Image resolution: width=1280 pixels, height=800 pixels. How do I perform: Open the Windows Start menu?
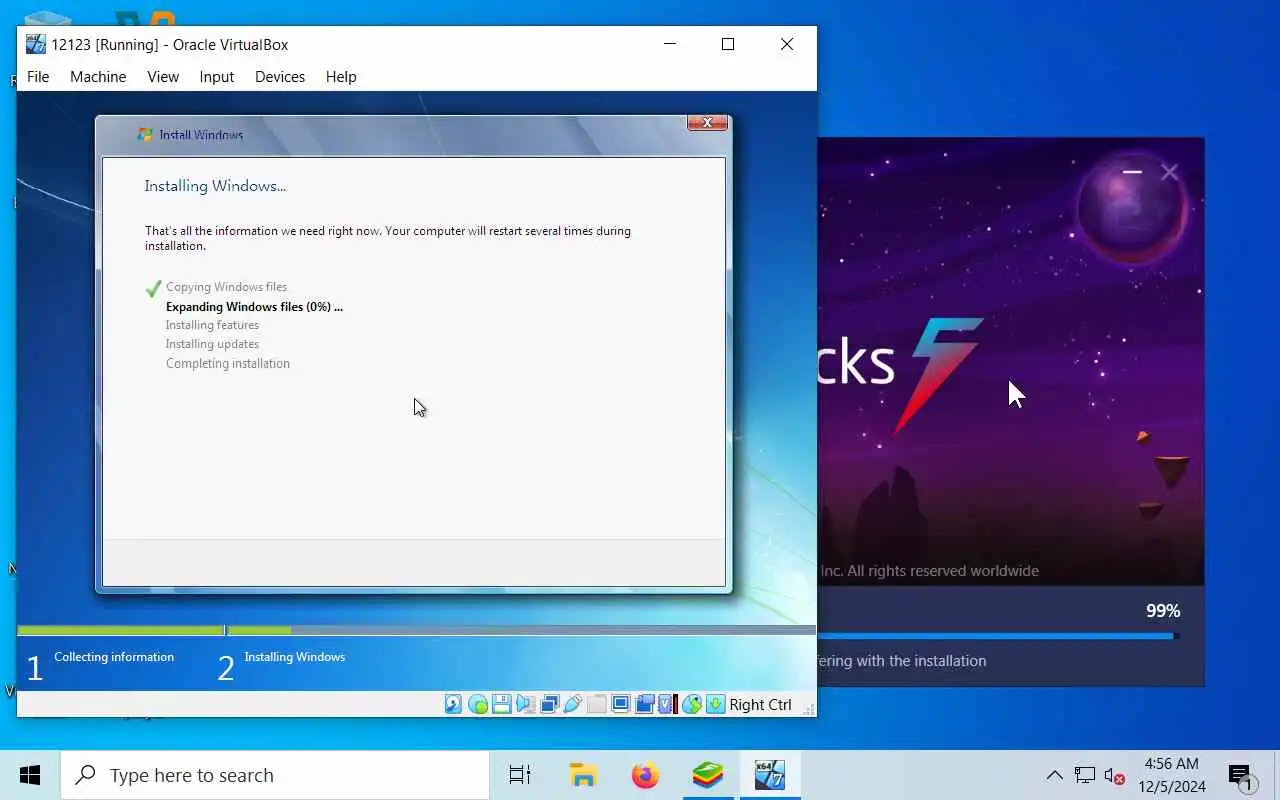[30, 775]
